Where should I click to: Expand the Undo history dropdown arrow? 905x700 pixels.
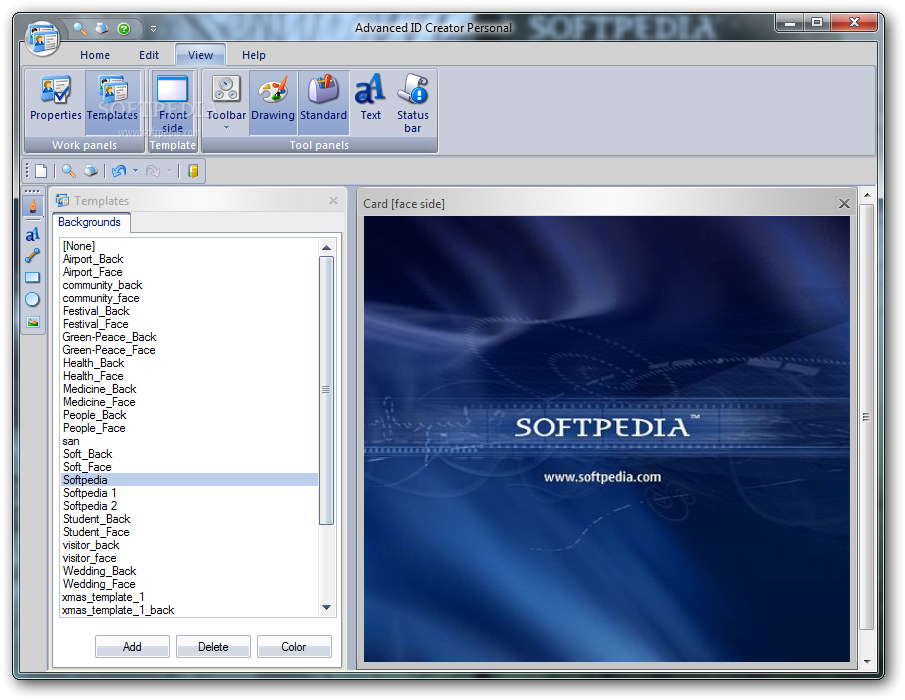pyautogui.click(x=136, y=171)
